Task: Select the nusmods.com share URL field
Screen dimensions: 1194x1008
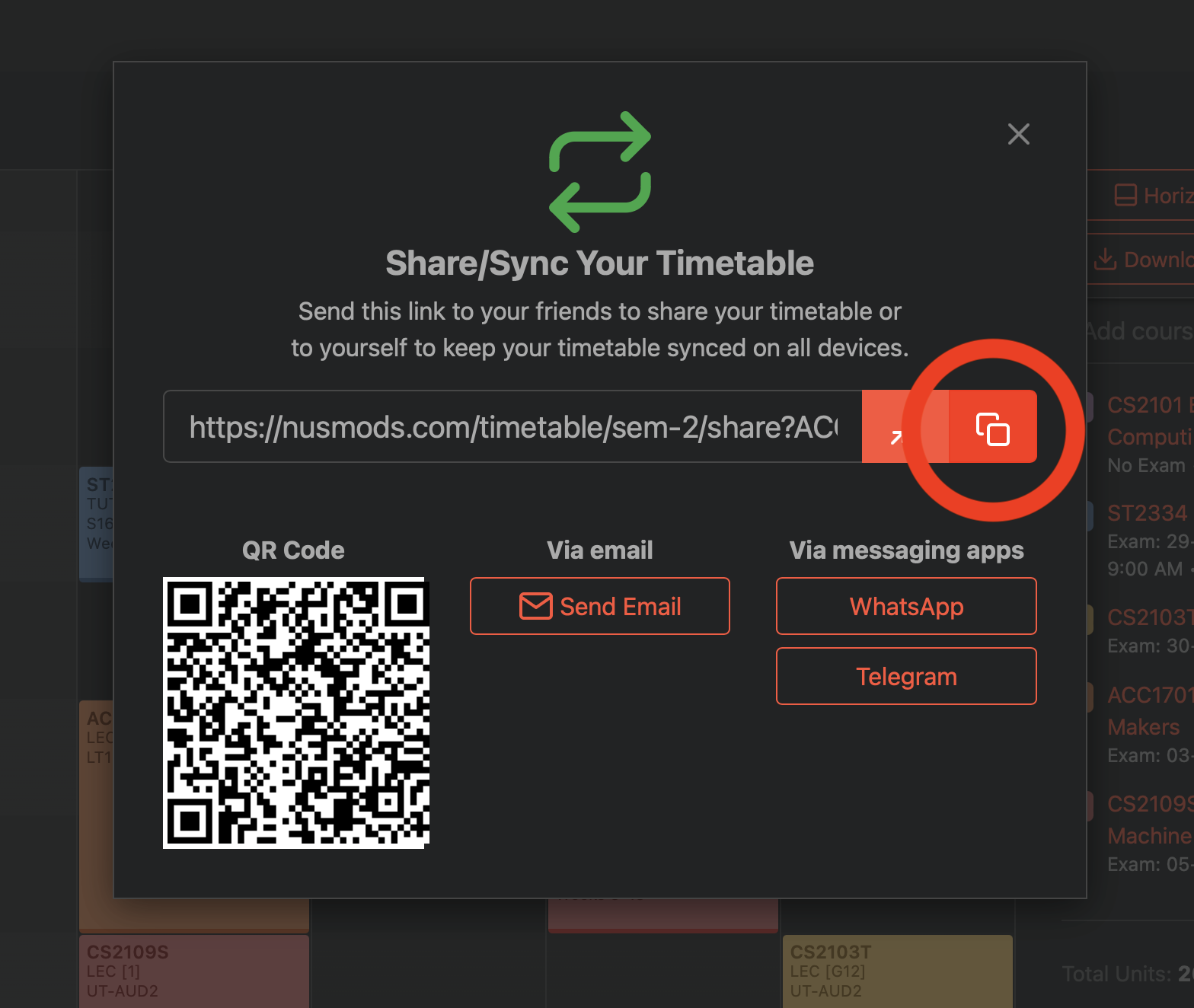Action: click(512, 426)
